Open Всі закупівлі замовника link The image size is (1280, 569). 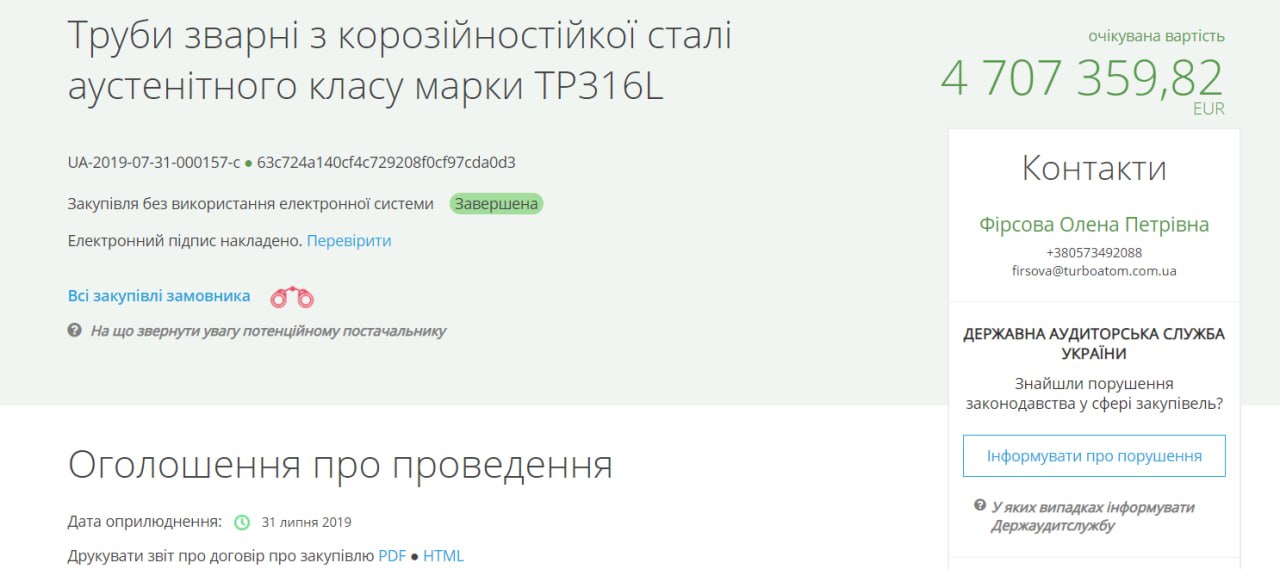(159, 296)
